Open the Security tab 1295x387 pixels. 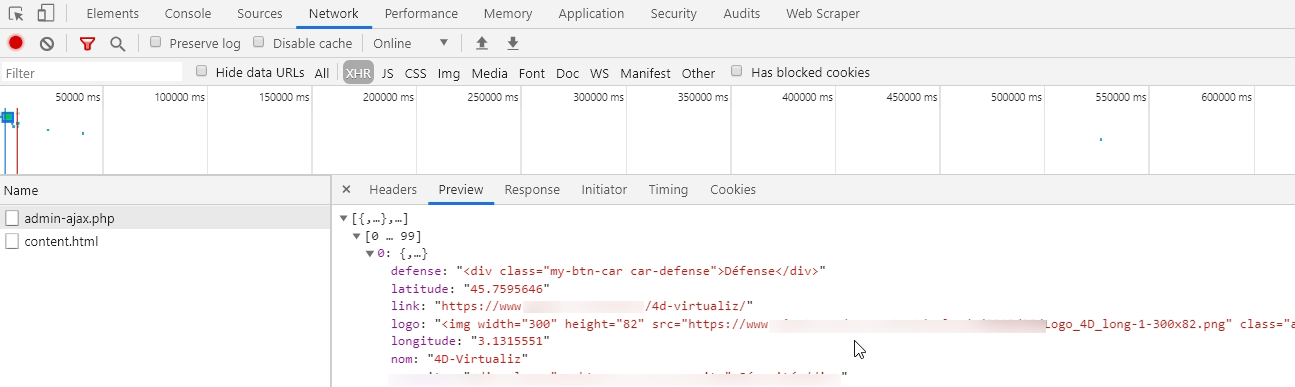tap(674, 14)
